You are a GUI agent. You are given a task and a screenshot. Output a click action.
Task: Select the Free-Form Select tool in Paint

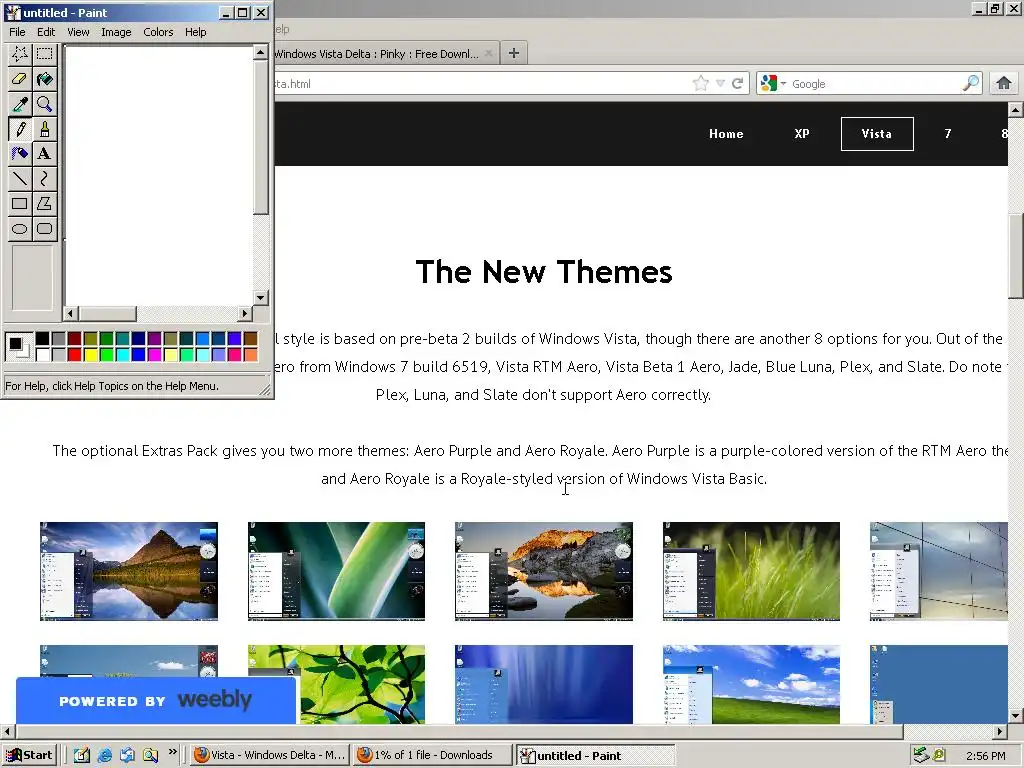[x=20, y=54]
